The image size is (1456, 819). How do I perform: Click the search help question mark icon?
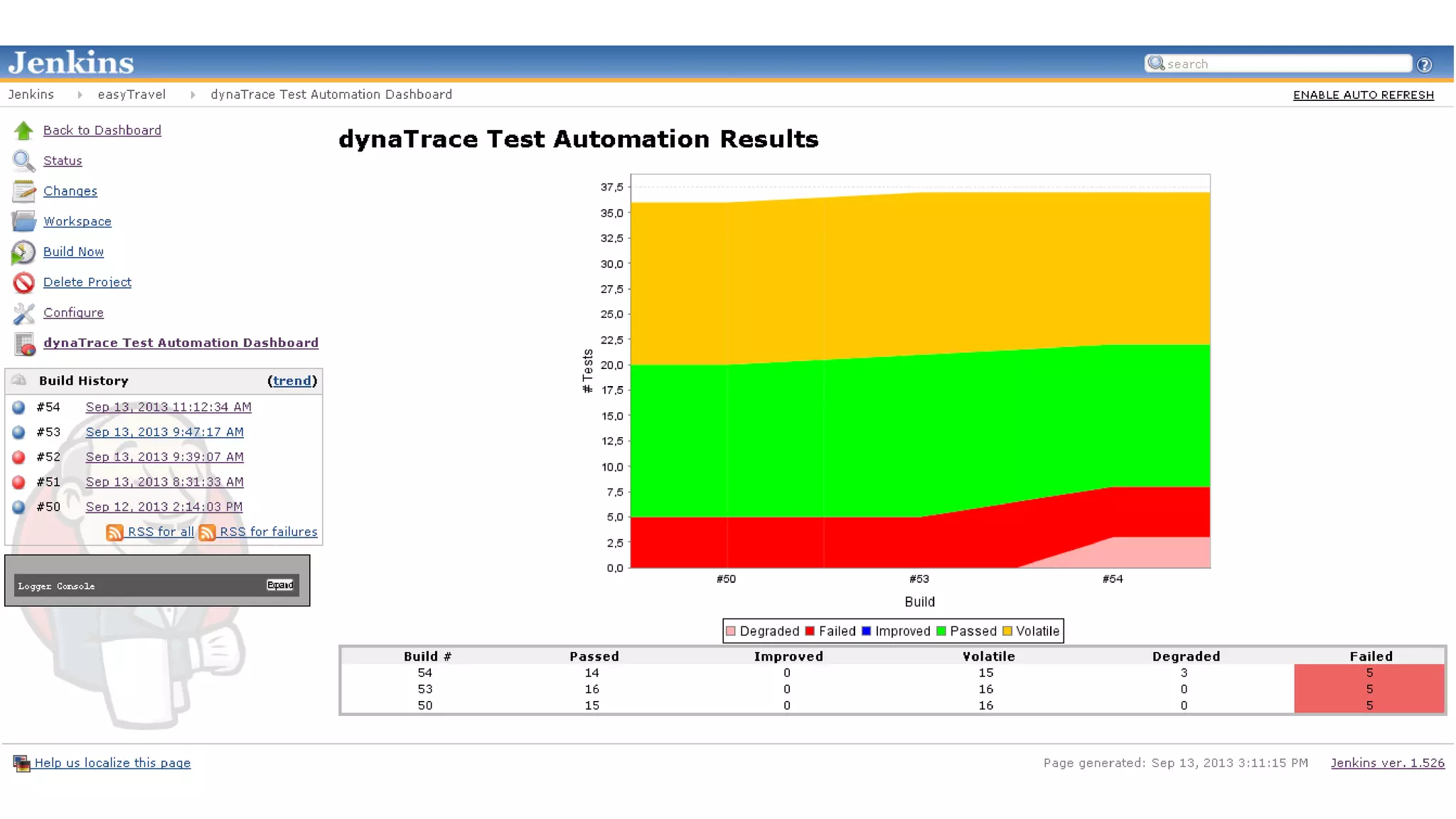(1424, 65)
